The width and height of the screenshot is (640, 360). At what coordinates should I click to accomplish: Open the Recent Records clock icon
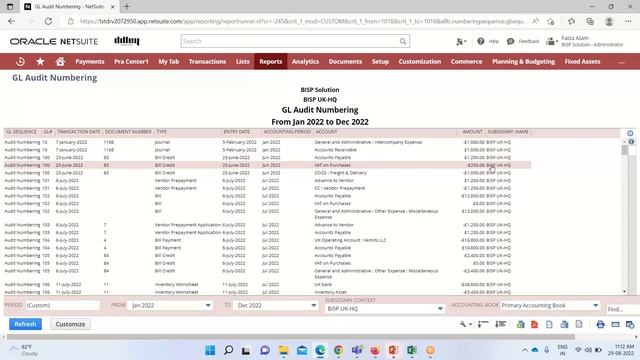(x=20, y=62)
